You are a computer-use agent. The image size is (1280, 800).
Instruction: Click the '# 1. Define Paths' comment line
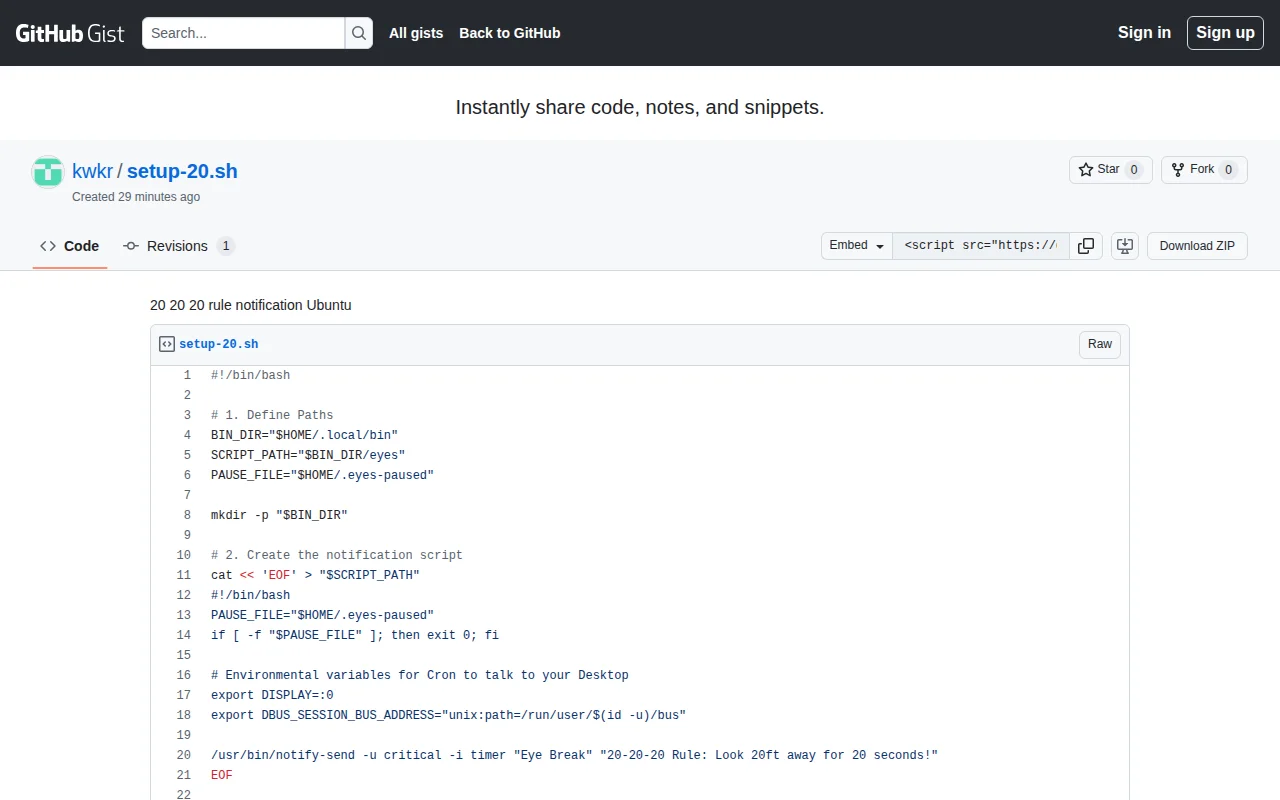coord(272,415)
